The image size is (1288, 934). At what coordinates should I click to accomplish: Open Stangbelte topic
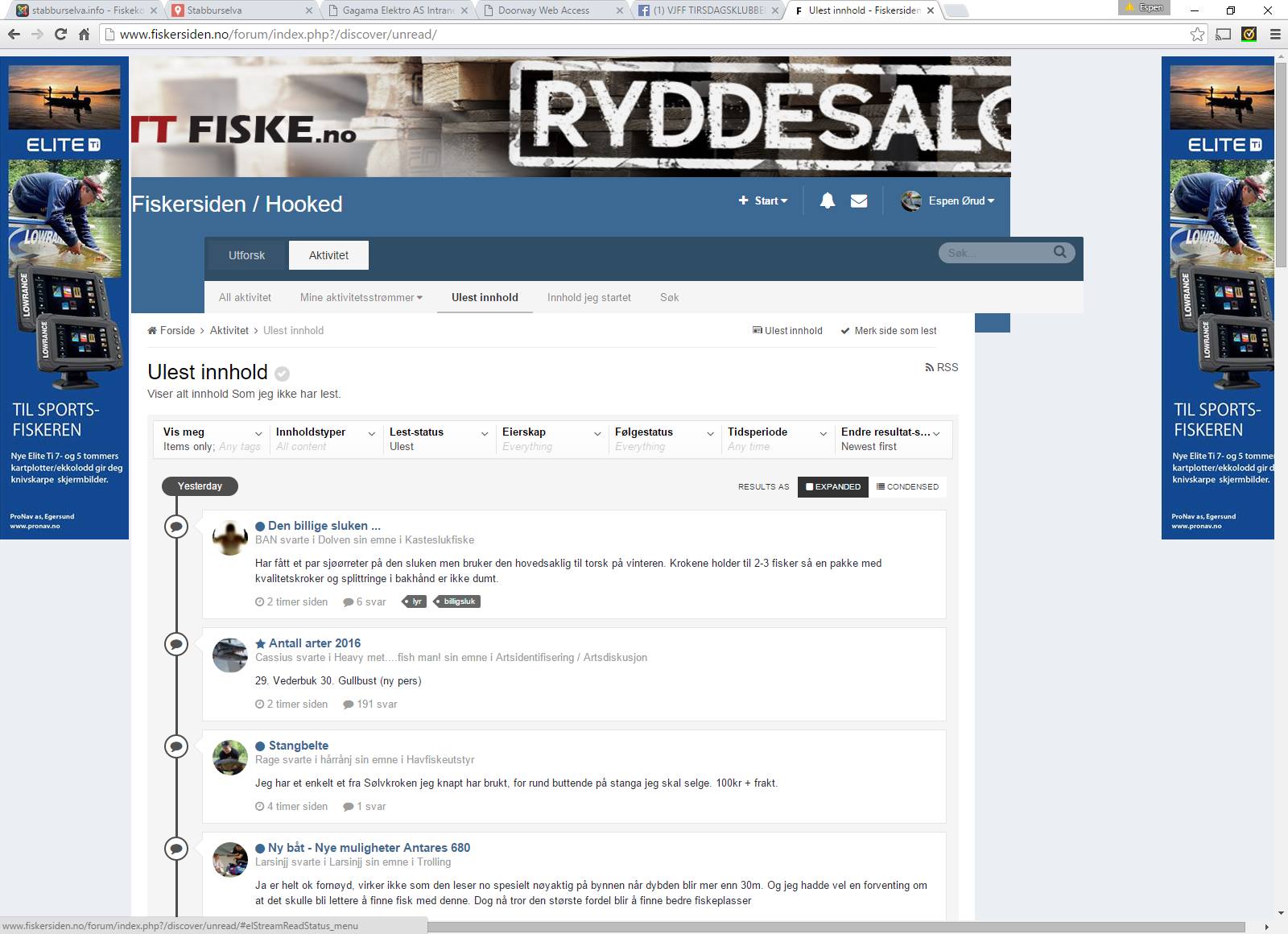pyautogui.click(x=299, y=746)
